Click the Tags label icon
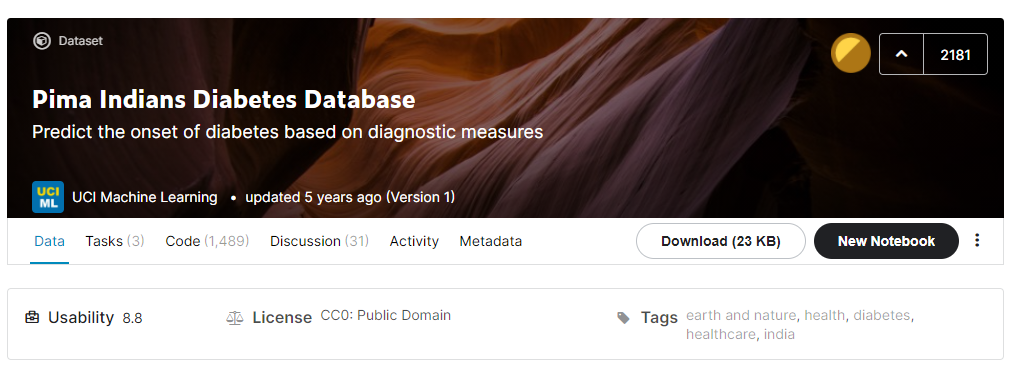 click(x=623, y=318)
